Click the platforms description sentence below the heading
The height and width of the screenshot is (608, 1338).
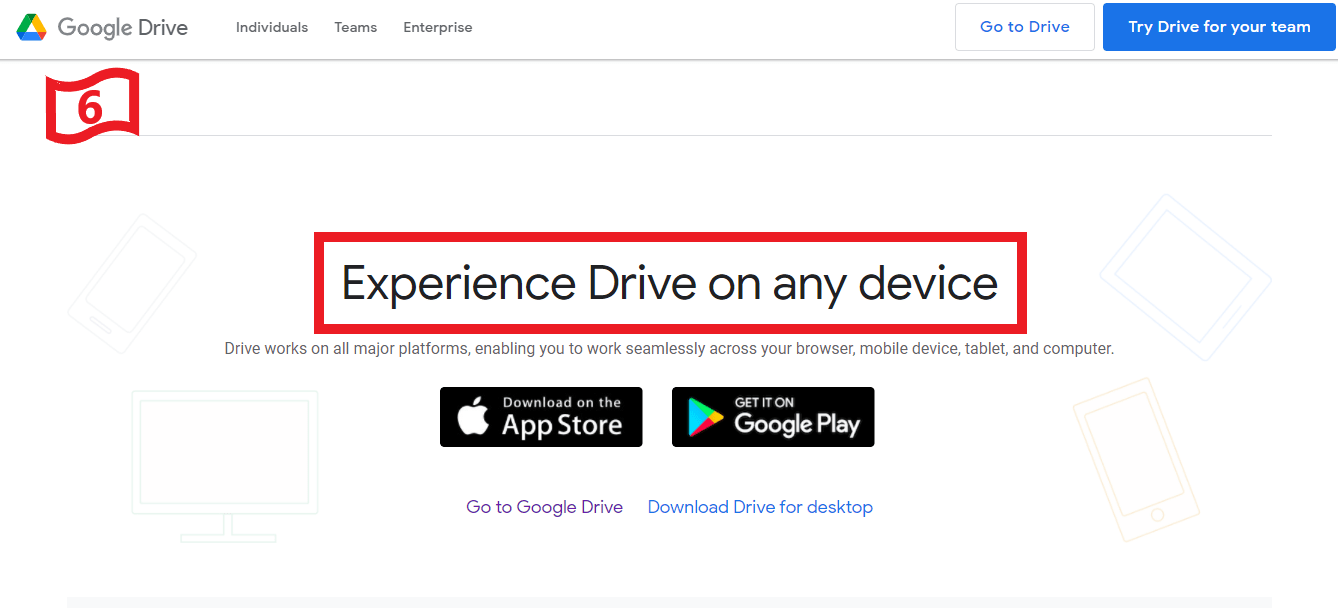coord(669,348)
